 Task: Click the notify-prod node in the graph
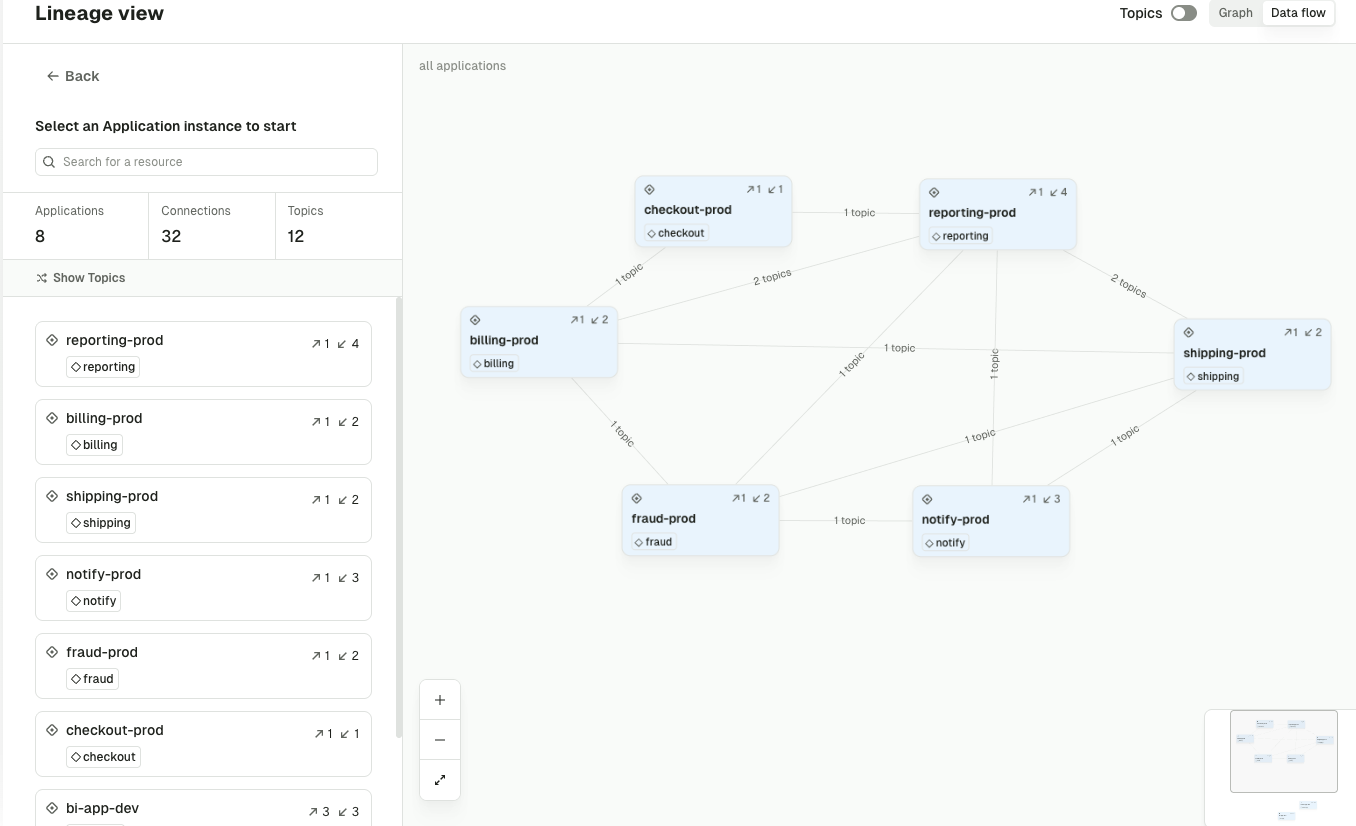click(991, 521)
